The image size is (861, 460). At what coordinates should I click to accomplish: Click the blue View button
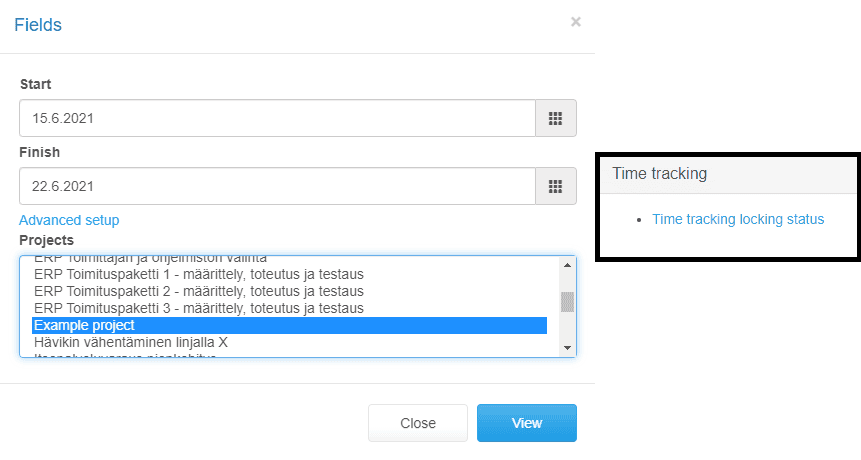(527, 423)
